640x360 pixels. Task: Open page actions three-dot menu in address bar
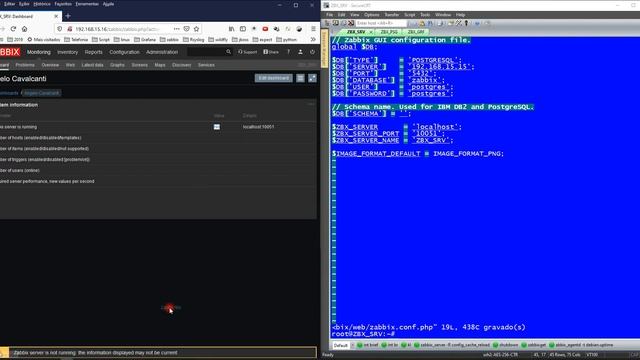coord(176,29)
